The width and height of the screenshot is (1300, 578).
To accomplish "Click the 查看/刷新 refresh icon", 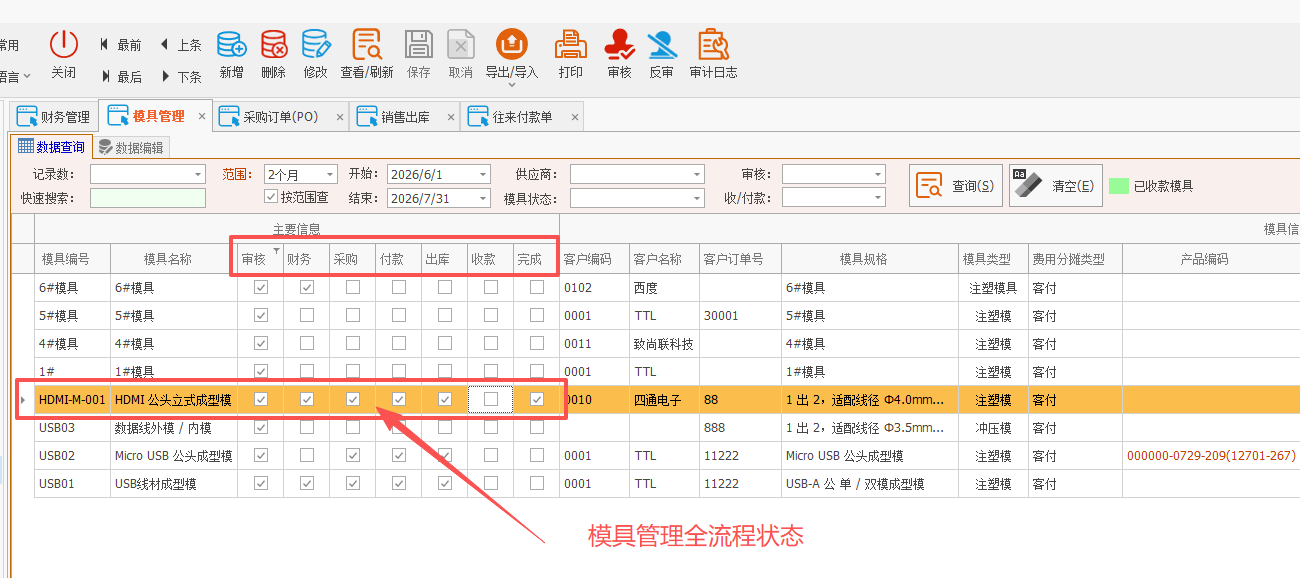I will coord(367,44).
